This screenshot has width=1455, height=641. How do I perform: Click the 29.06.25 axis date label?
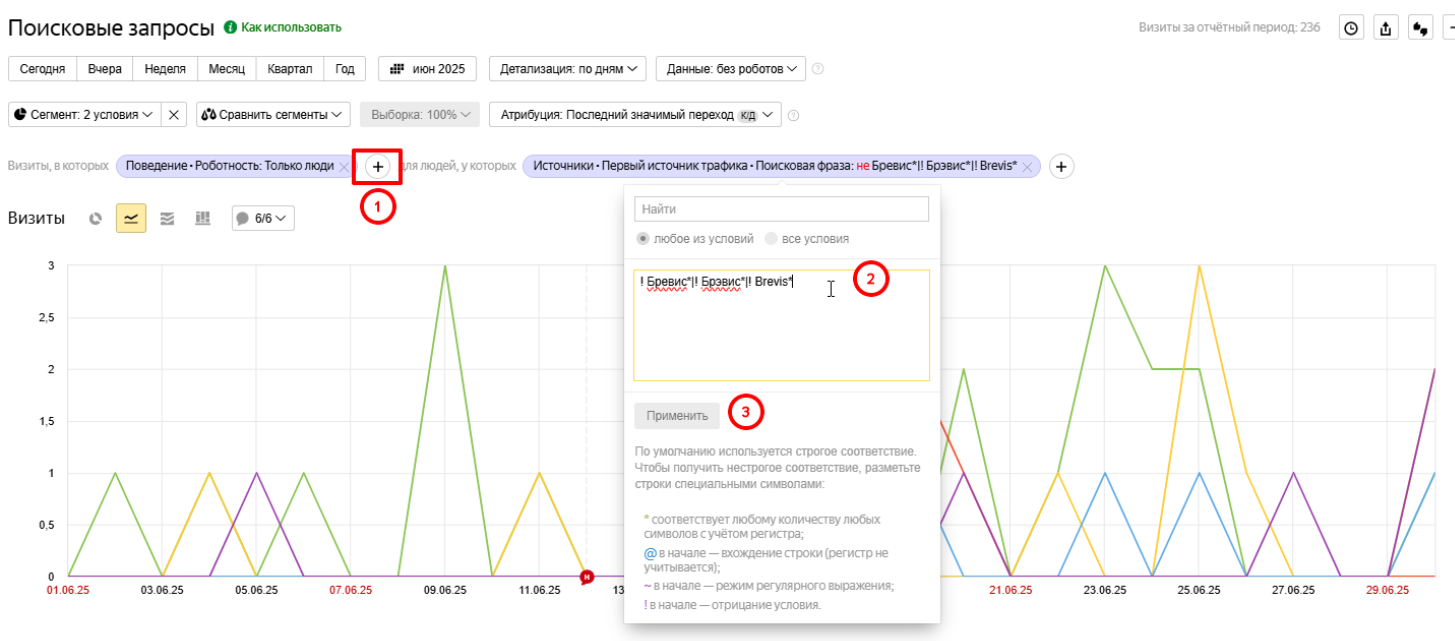pos(1388,591)
